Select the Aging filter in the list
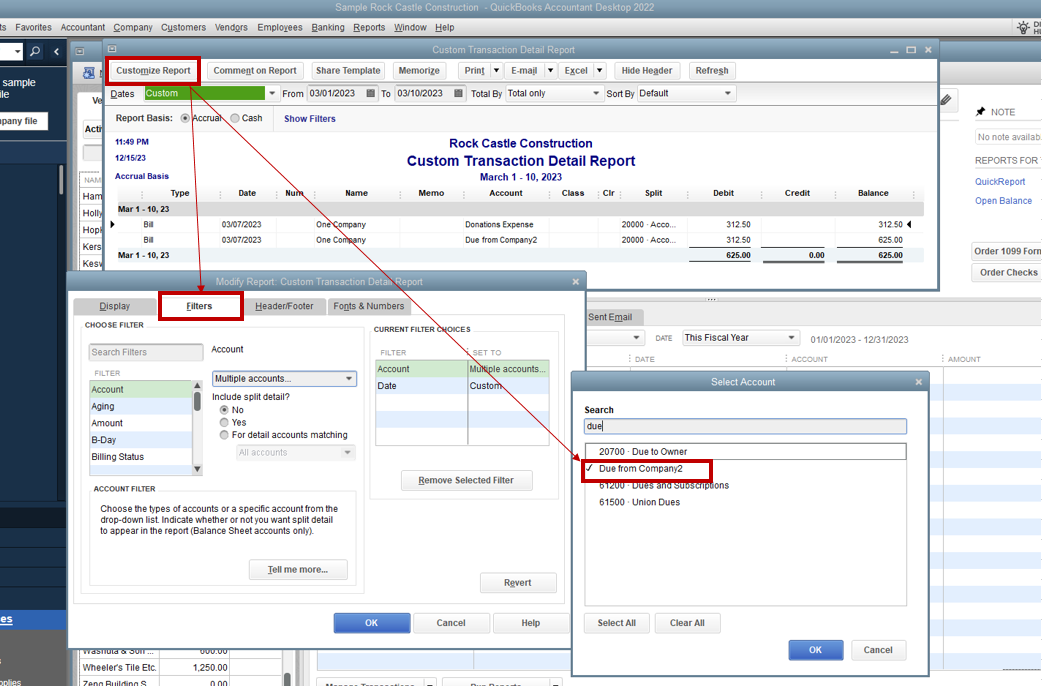The height and width of the screenshot is (686, 1042). pos(141,406)
